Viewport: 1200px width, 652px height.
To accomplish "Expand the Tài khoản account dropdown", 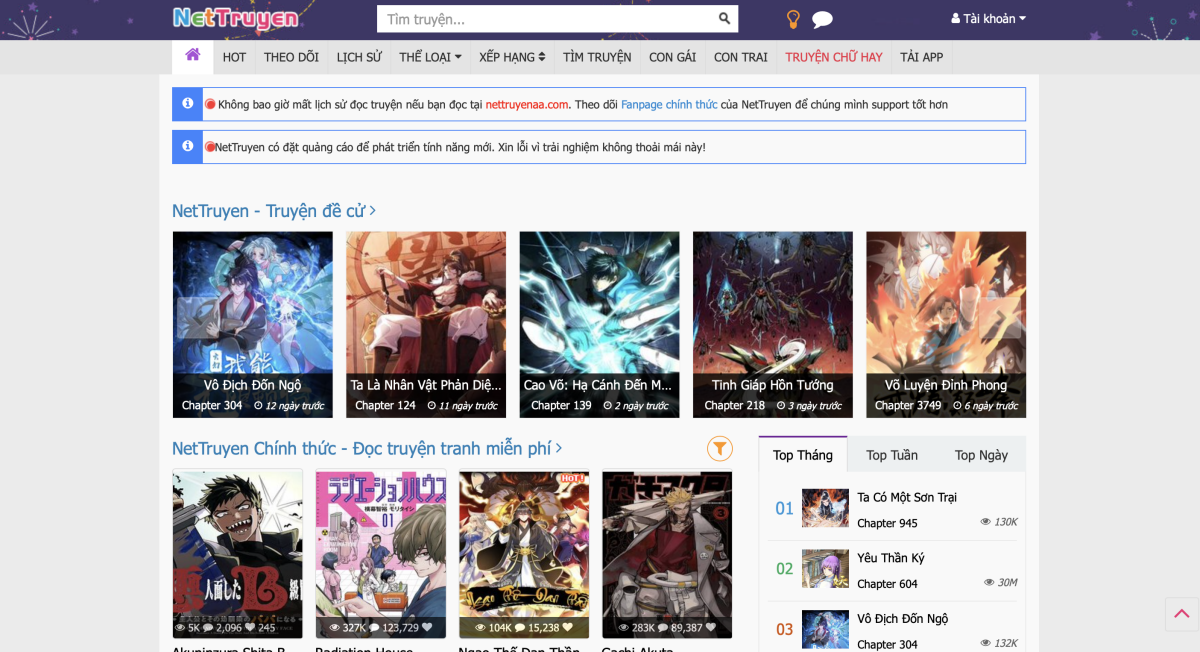I will click(988, 19).
